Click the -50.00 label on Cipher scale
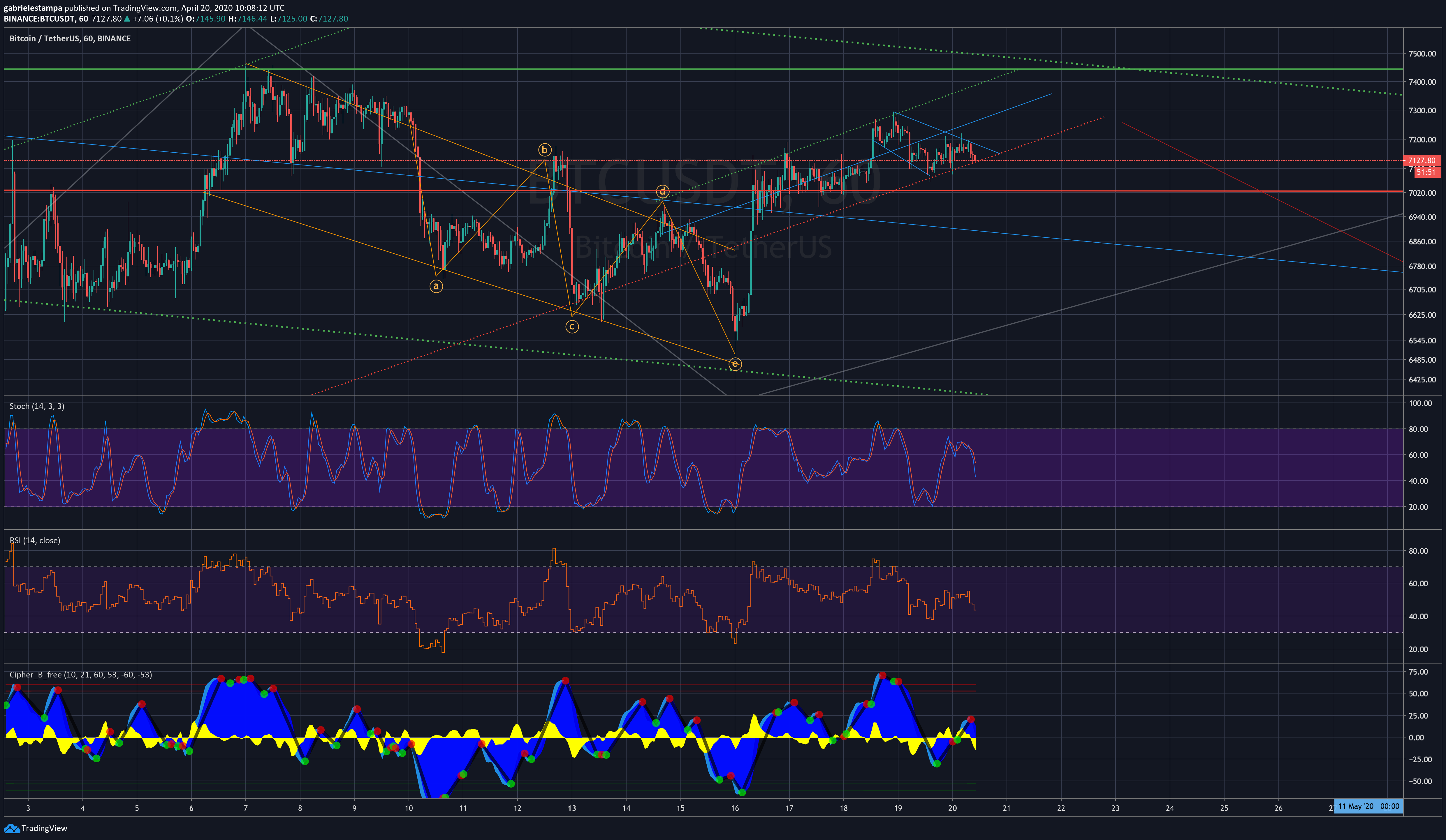1446x840 pixels. tap(1419, 781)
